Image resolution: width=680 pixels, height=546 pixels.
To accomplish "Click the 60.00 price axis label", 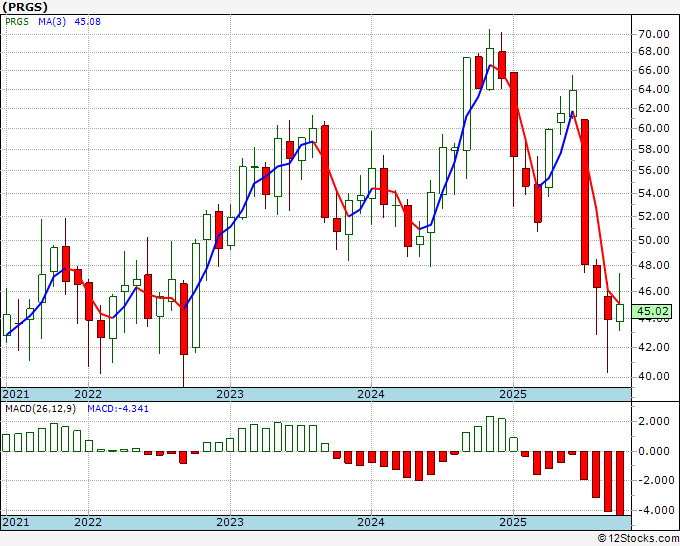I will coord(654,128).
